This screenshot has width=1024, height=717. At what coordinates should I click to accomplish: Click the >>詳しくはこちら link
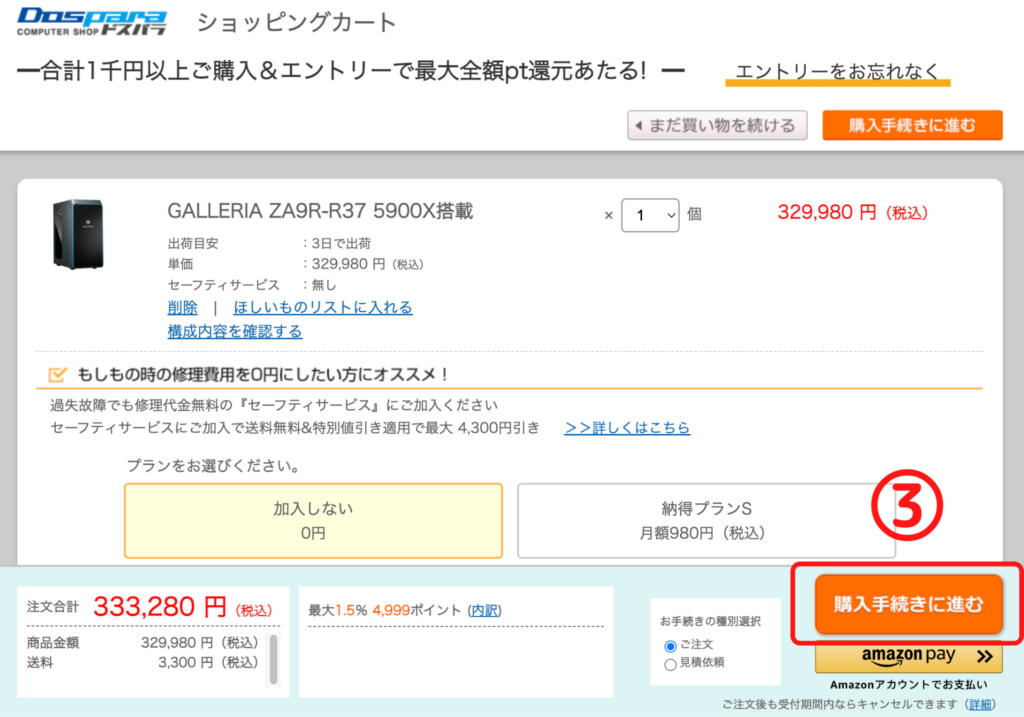pos(626,427)
